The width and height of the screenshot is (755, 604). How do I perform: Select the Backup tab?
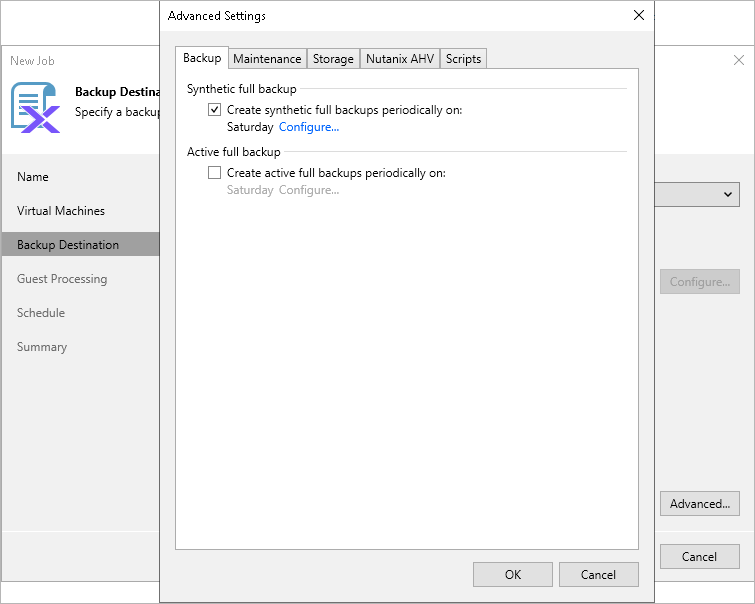[202, 58]
